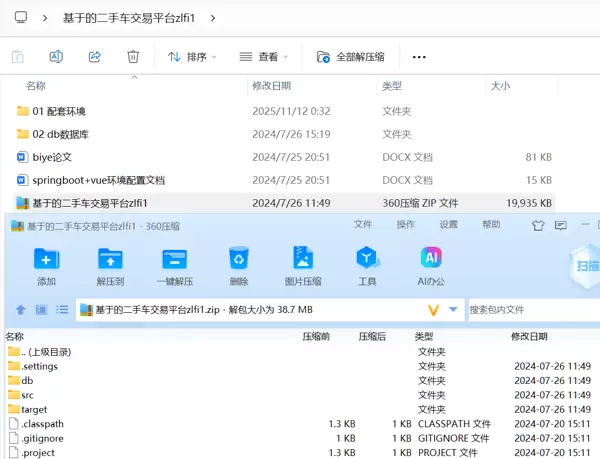This screenshot has width=600, height=459.
Task: Click the Explorer share icon
Action: tap(95, 57)
